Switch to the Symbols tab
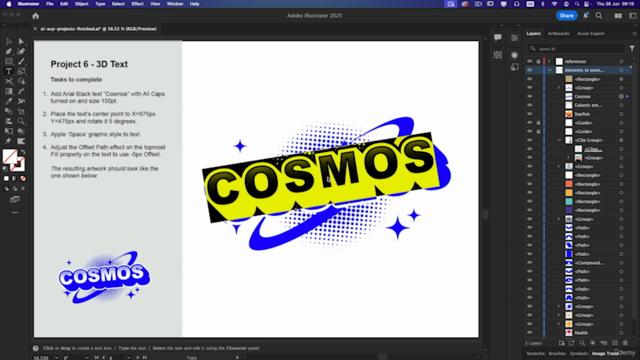The height and width of the screenshot is (360, 640). [x=578, y=353]
